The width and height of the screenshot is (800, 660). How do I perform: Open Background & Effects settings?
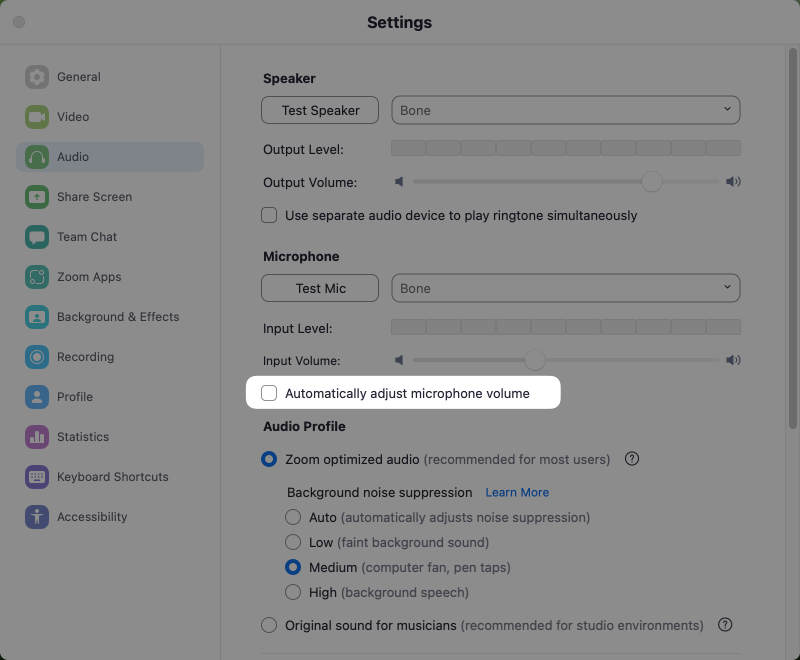[x=110, y=317]
